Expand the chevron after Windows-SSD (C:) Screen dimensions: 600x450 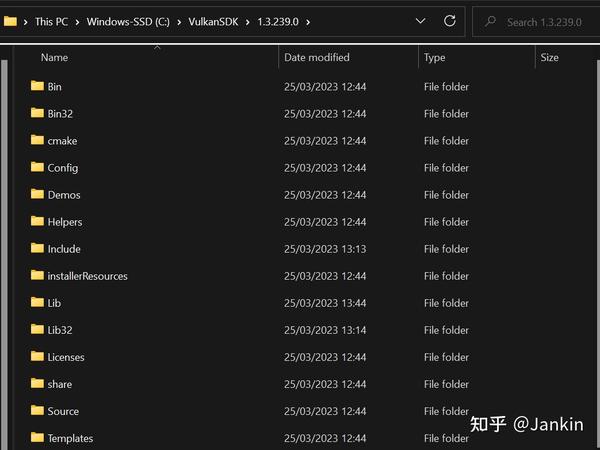179,22
